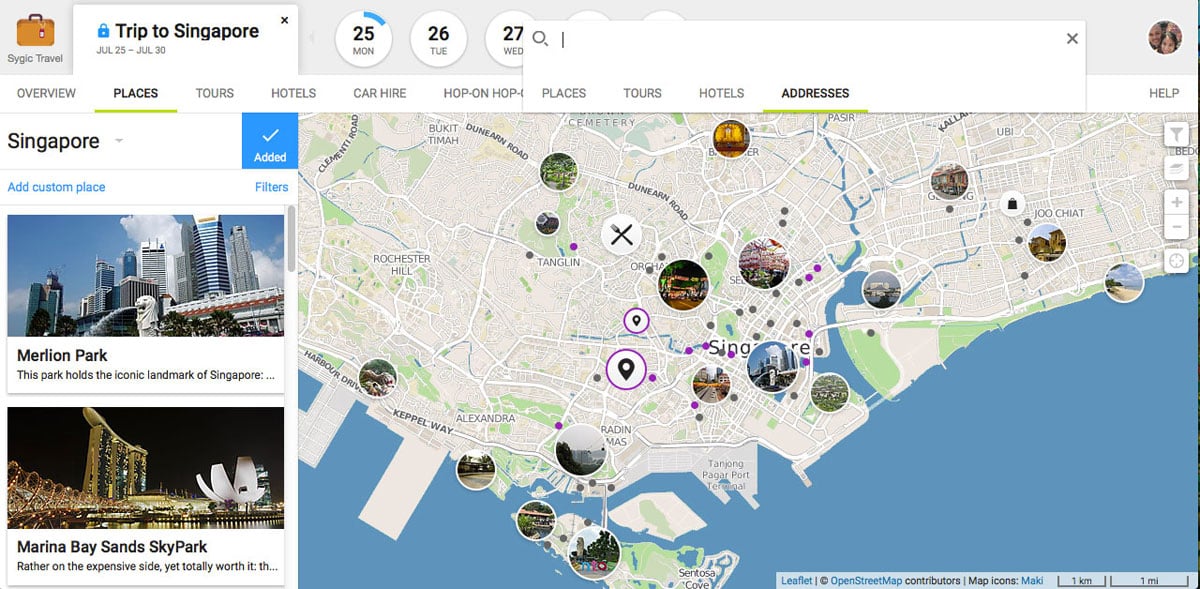
Task: Open the map layers icon
Action: [1177, 168]
